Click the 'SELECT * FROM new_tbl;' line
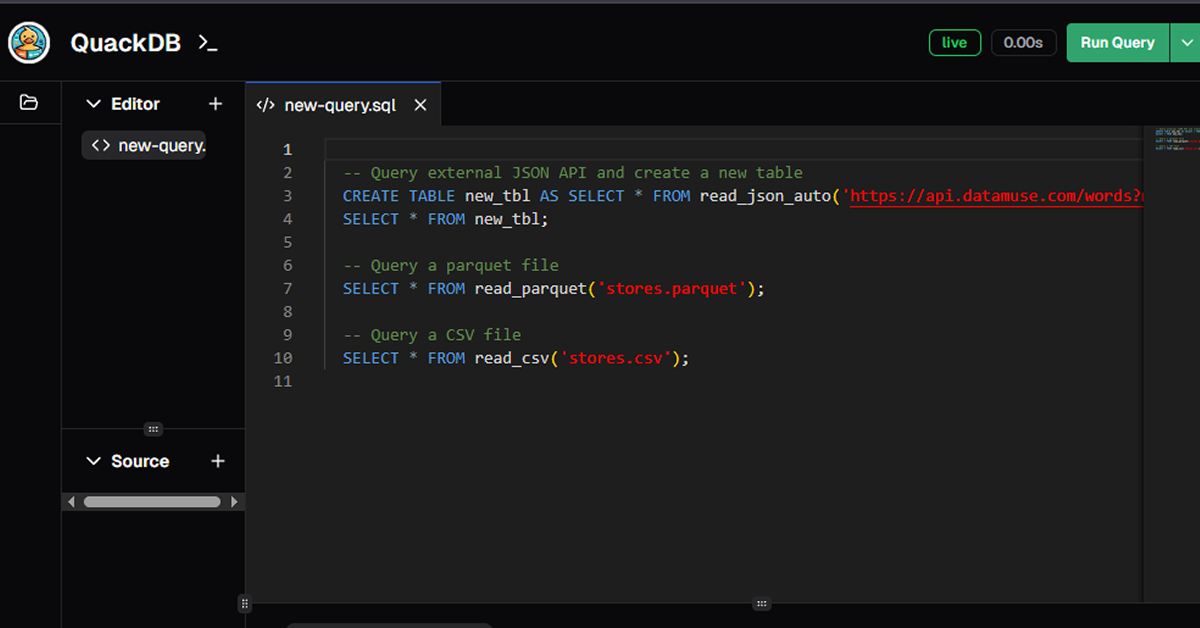Viewport: 1200px width, 628px height. click(446, 219)
